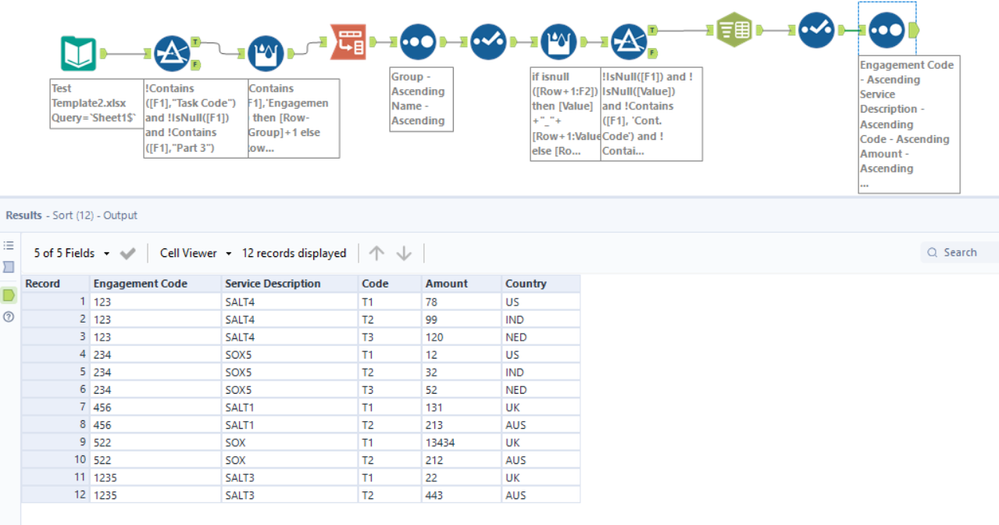Click the F output anchor of the first Filter

click(196, 64)
